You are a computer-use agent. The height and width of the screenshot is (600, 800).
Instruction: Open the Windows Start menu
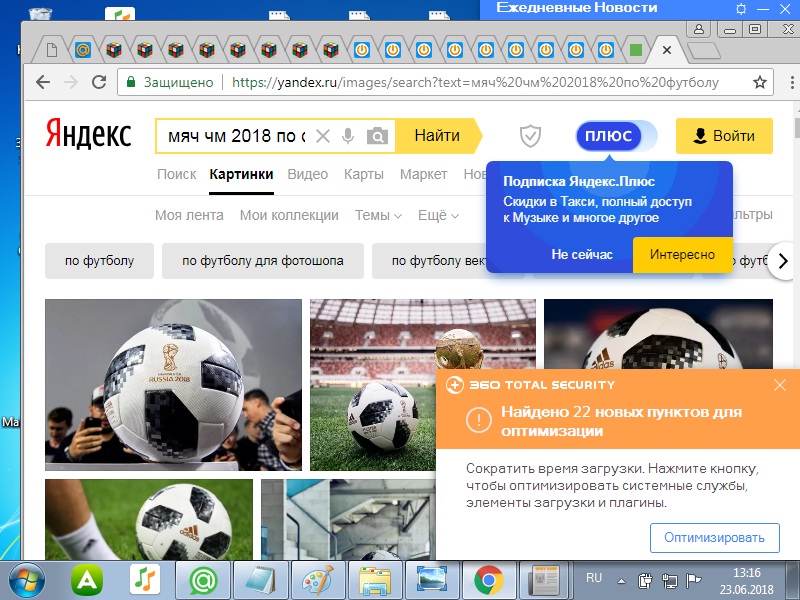[x=27, y=580]
